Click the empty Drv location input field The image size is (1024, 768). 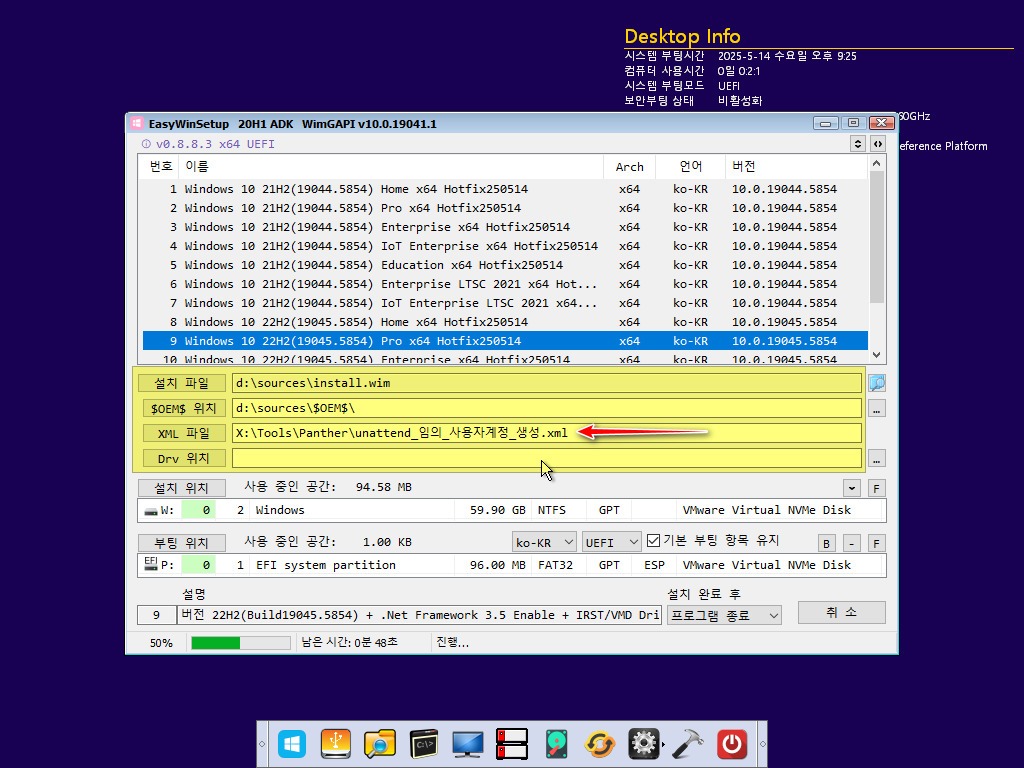pos(547,458)
